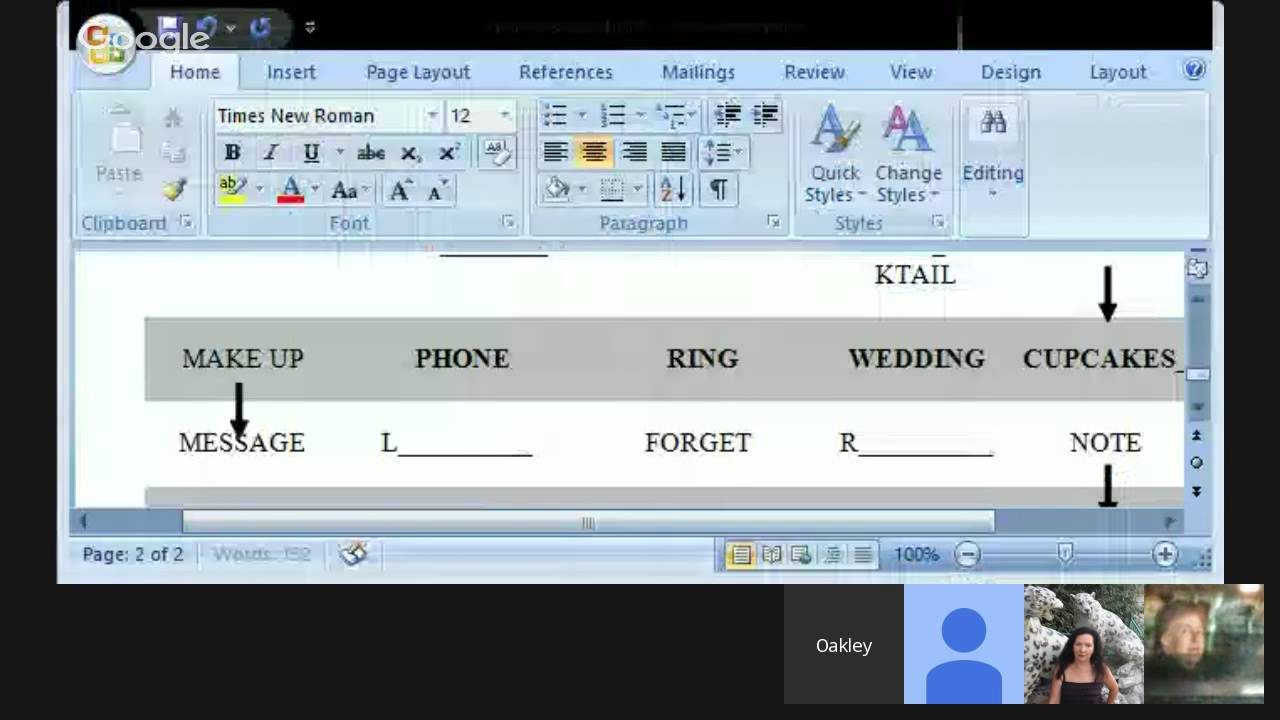1280x720 pixels.
Task: Toggle Show/Hide paragraph marks
Action: (x=718, y=189)
